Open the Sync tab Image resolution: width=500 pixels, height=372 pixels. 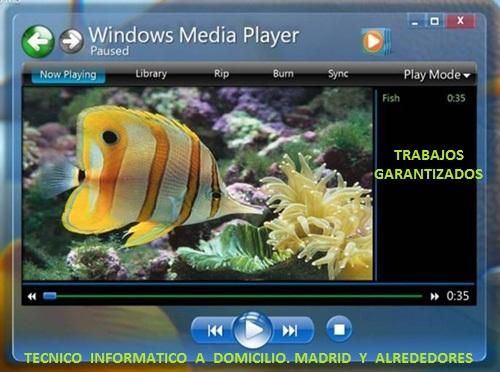coord(338,74)
